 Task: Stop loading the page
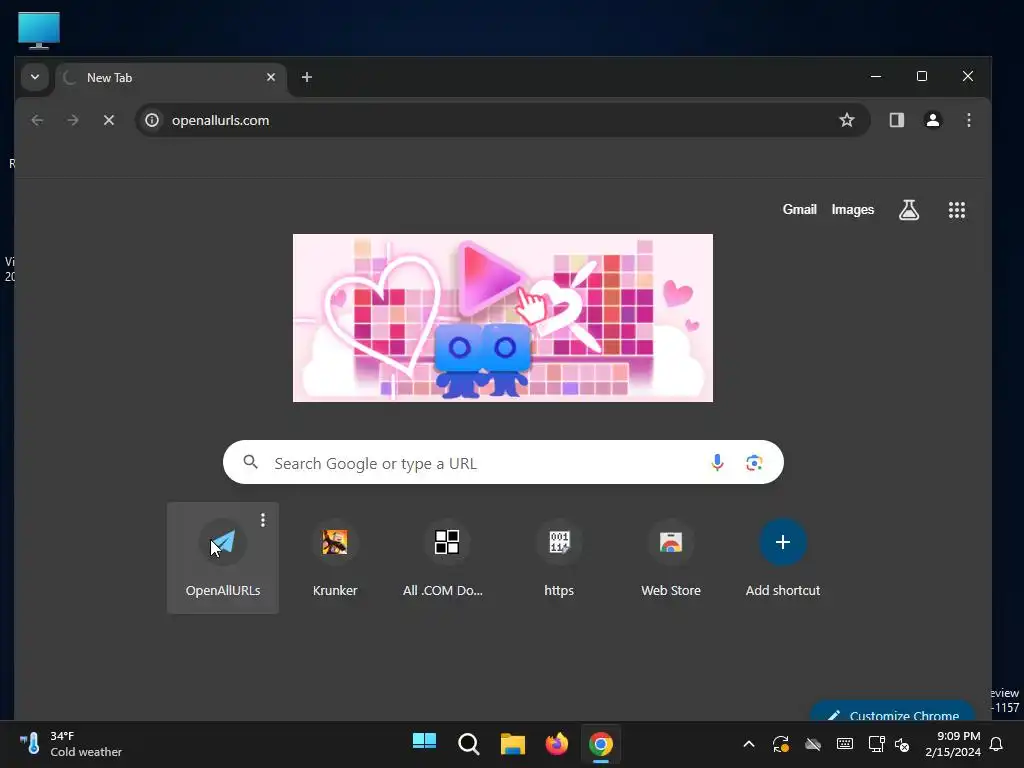[x=109, y=120]
